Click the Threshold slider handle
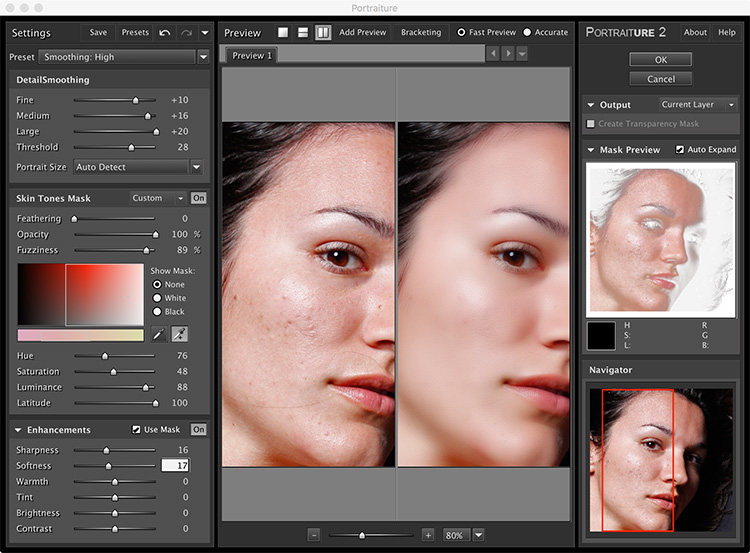 click(132, 147)
